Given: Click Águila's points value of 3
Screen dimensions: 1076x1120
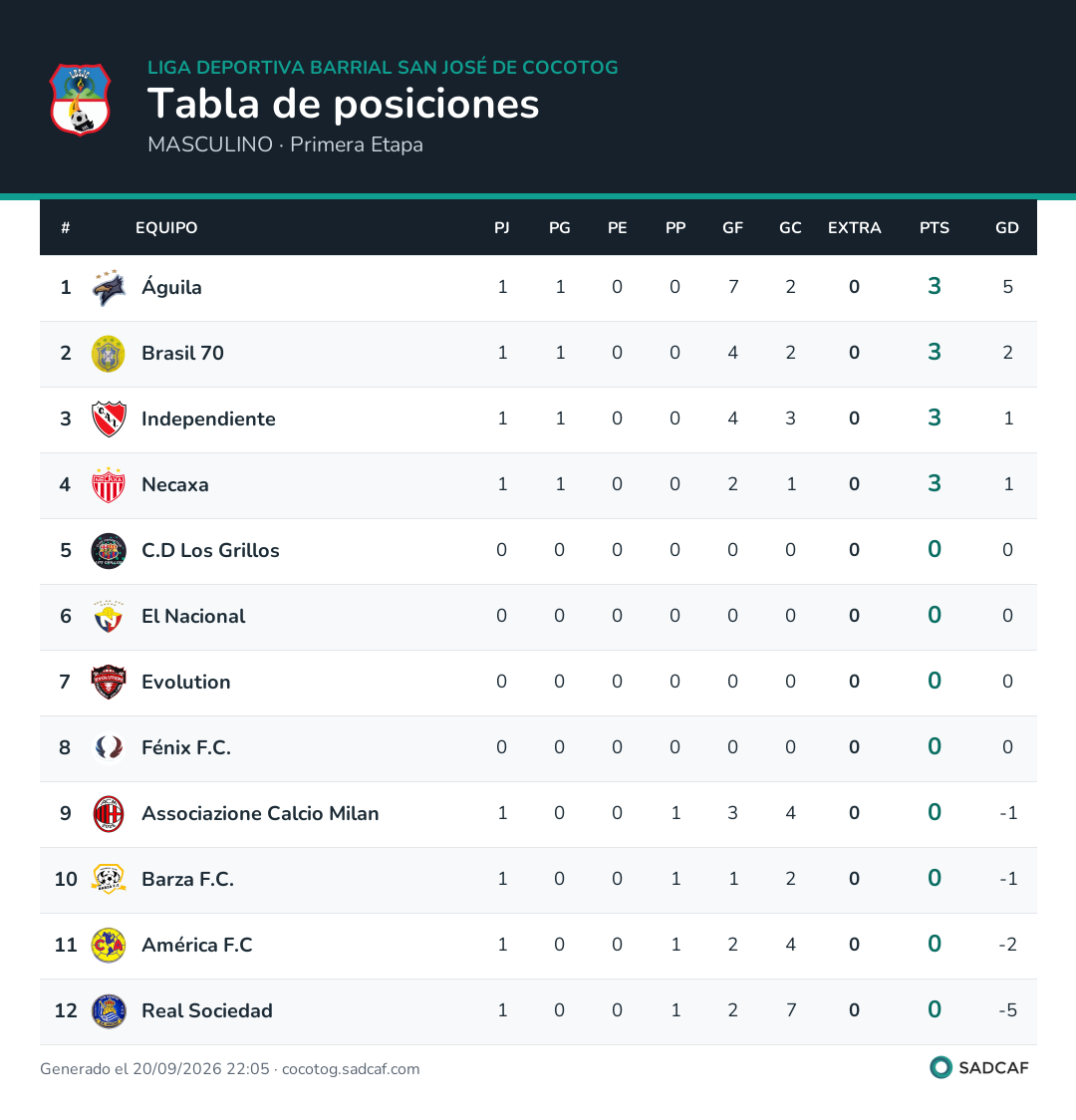Looking at the screenshot, I should click(934, 286).
